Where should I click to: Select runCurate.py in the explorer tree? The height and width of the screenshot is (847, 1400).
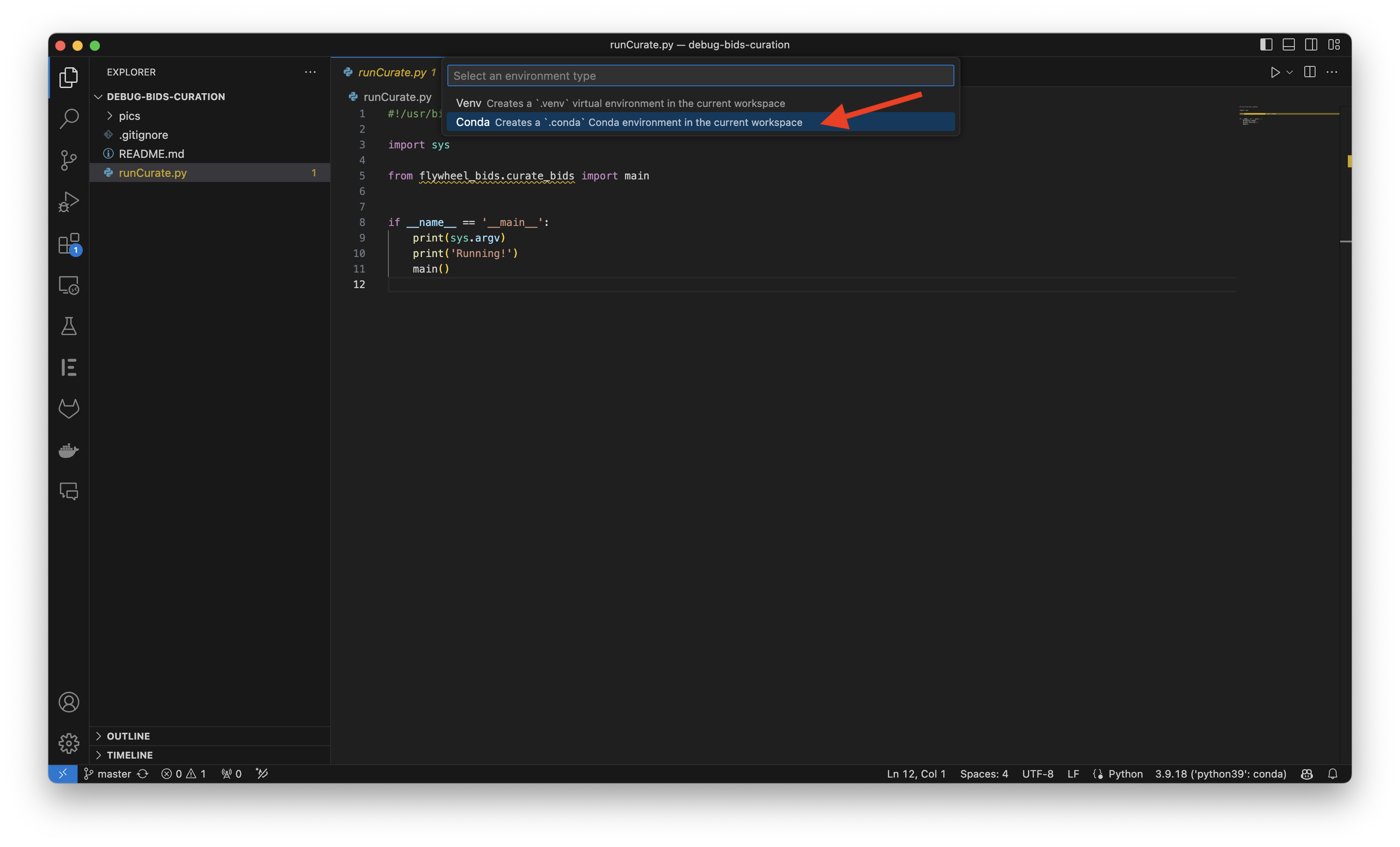[210, 173]
